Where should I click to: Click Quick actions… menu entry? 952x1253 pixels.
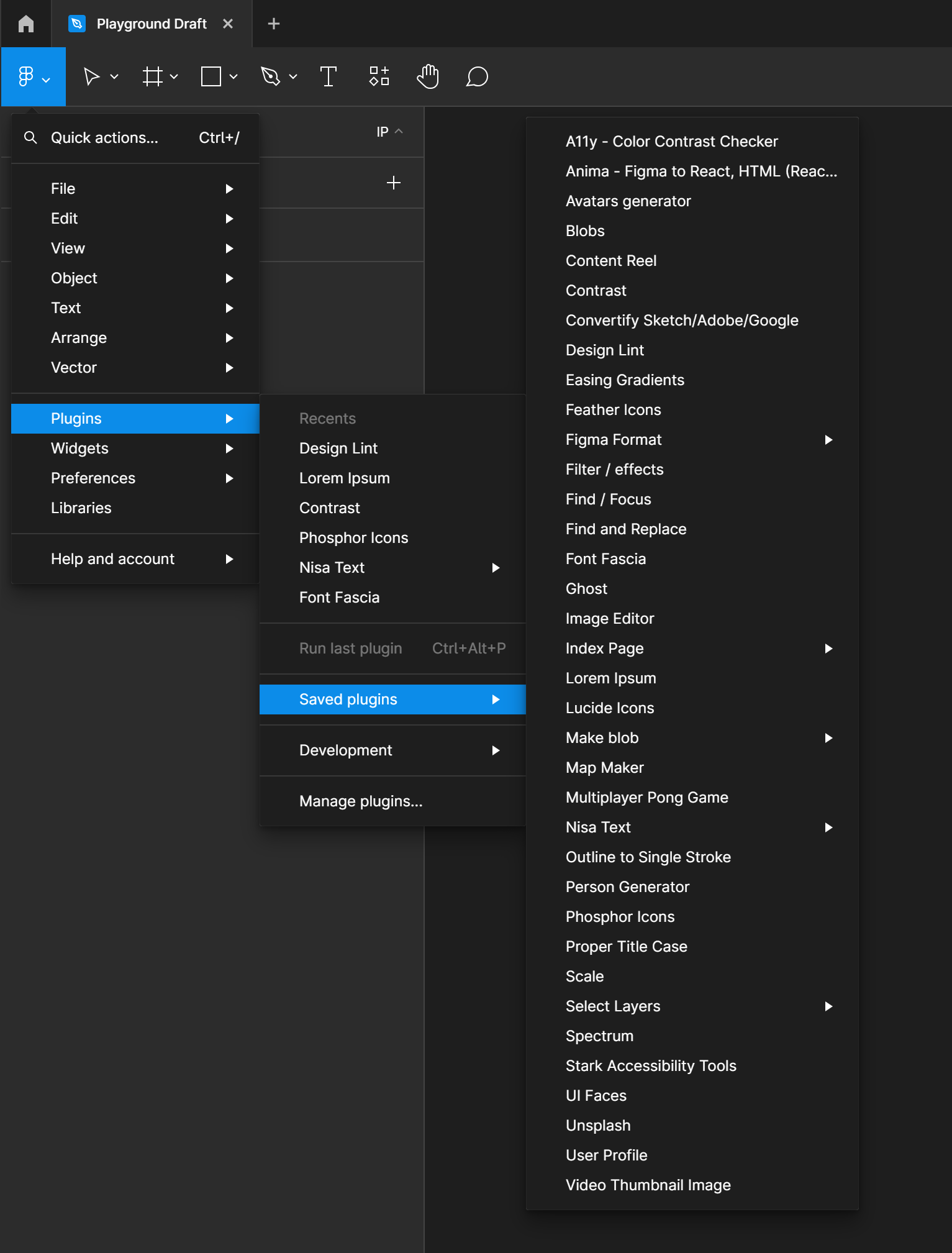135,137
